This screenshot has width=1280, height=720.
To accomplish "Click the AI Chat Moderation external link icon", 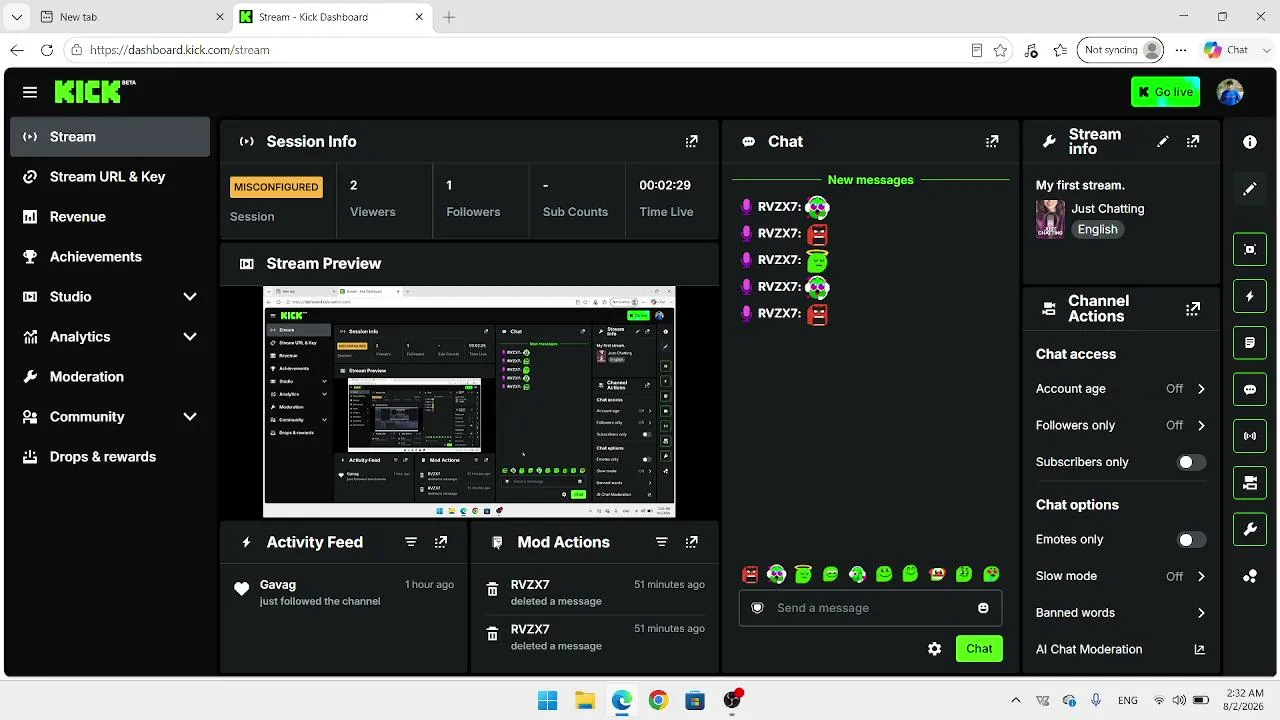I will (1200, 650).
